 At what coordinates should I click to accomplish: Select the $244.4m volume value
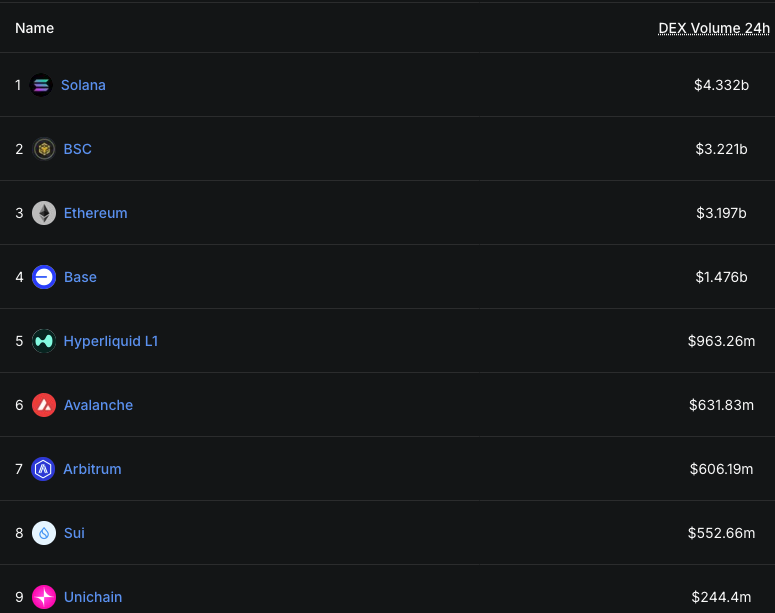(721, 597)
